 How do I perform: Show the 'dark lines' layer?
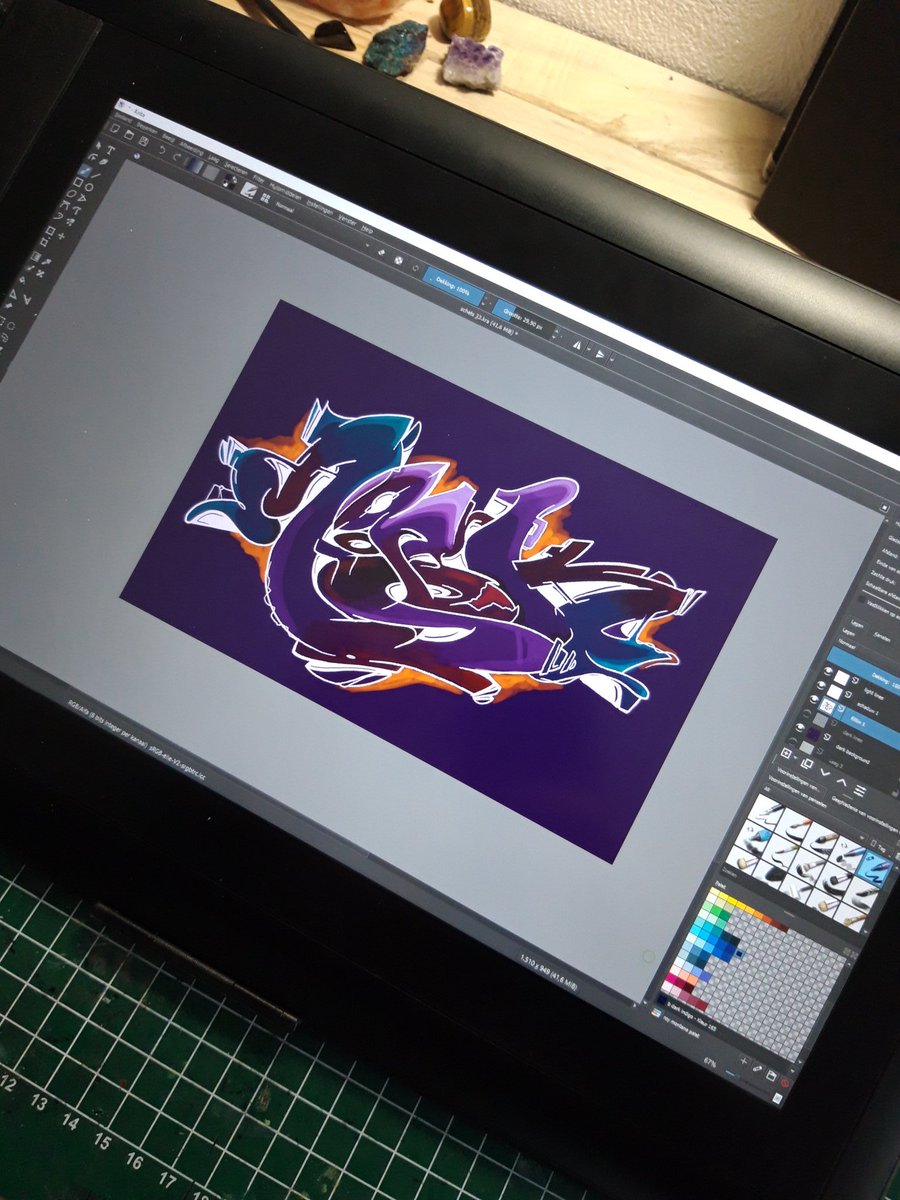coord(807,713)
